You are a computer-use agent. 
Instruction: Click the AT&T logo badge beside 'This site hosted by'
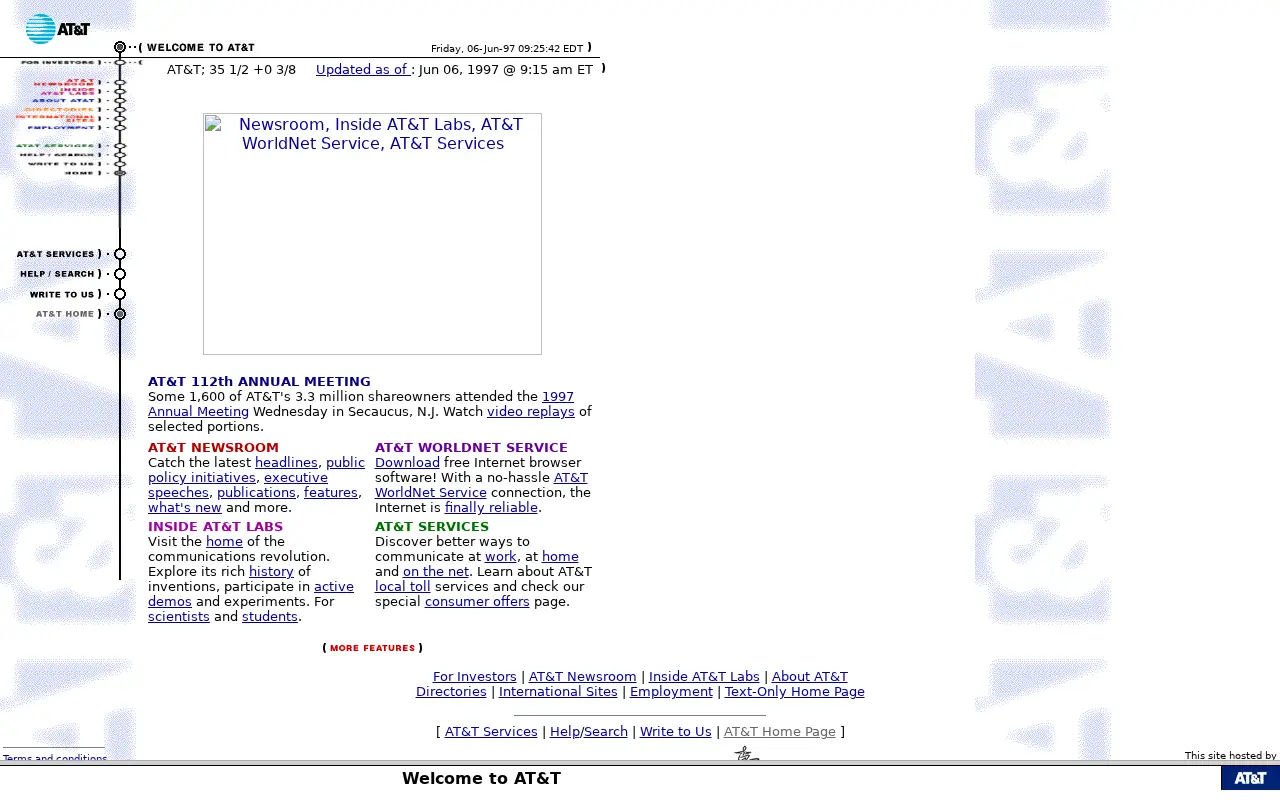pos(1250,778)
